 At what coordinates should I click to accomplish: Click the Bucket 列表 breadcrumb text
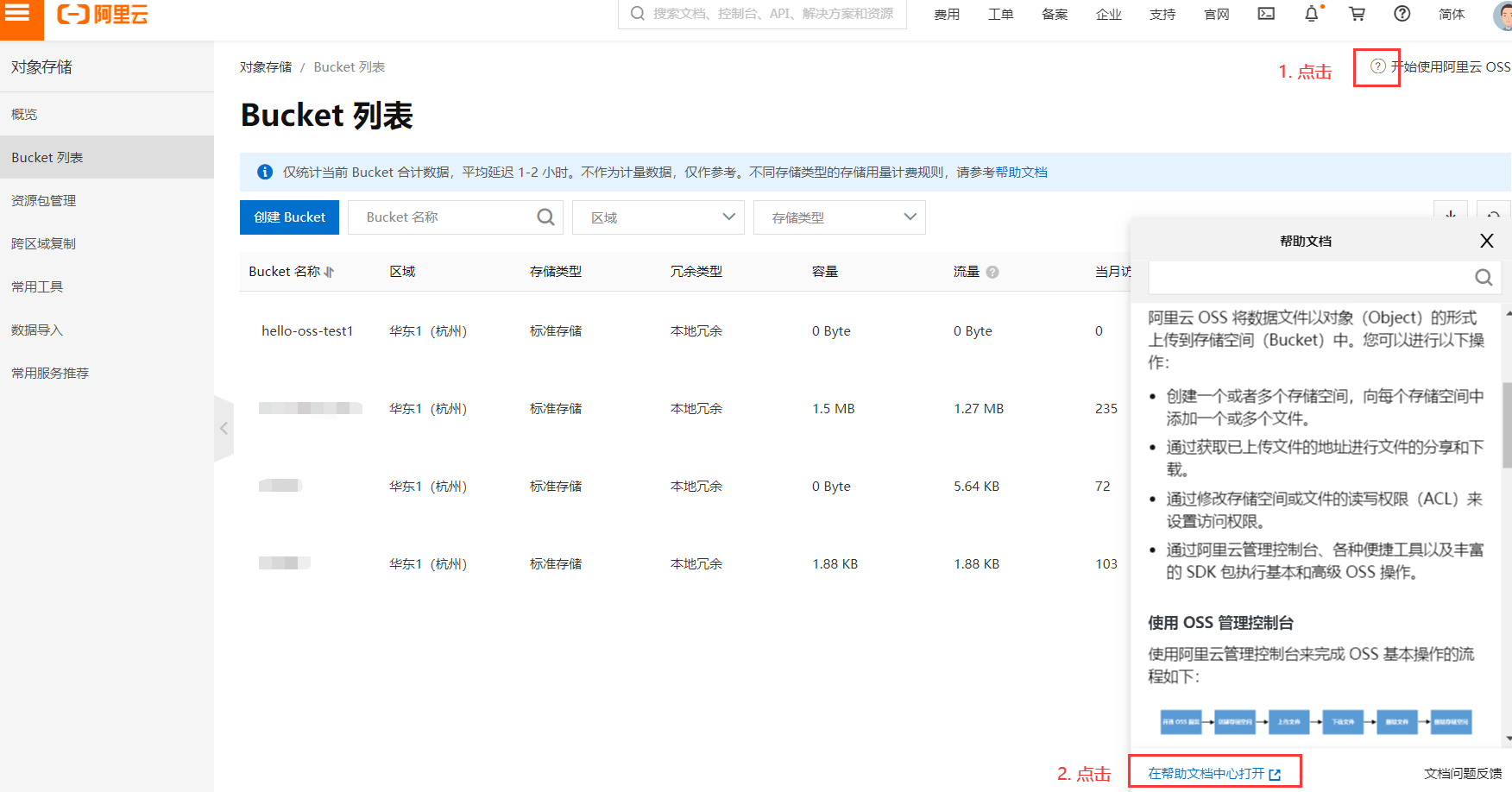coord(350,66)
